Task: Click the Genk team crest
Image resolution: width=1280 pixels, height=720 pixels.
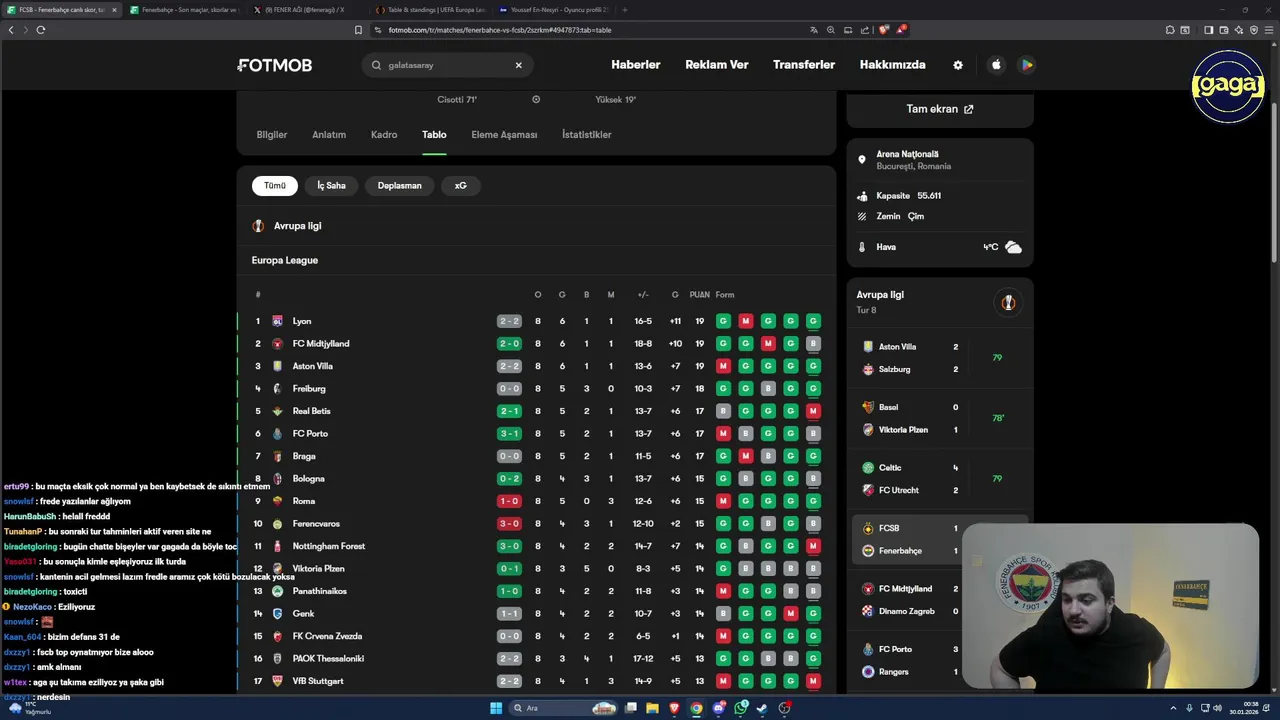Action: 278,614
